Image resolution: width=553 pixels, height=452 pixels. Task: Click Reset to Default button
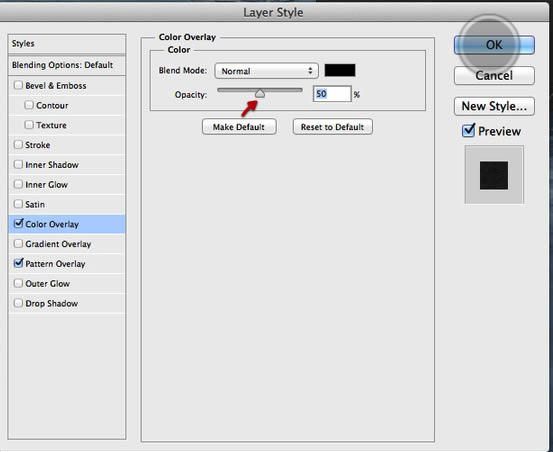click(x=333, y=127)
